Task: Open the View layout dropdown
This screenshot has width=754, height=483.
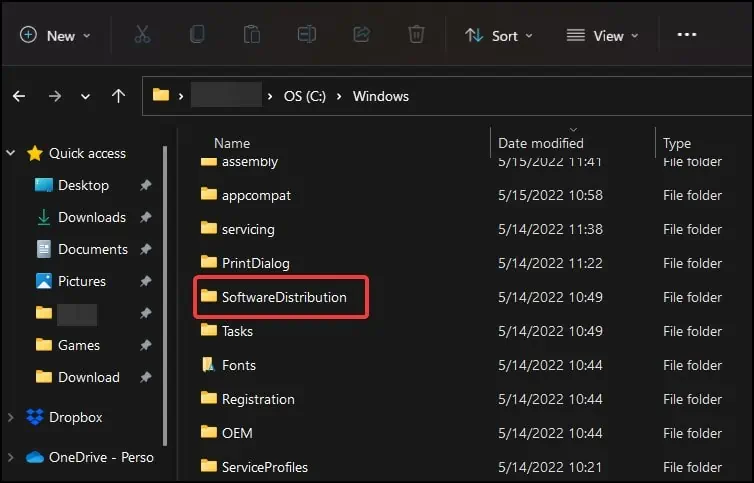Action: (x=601, y=35)
